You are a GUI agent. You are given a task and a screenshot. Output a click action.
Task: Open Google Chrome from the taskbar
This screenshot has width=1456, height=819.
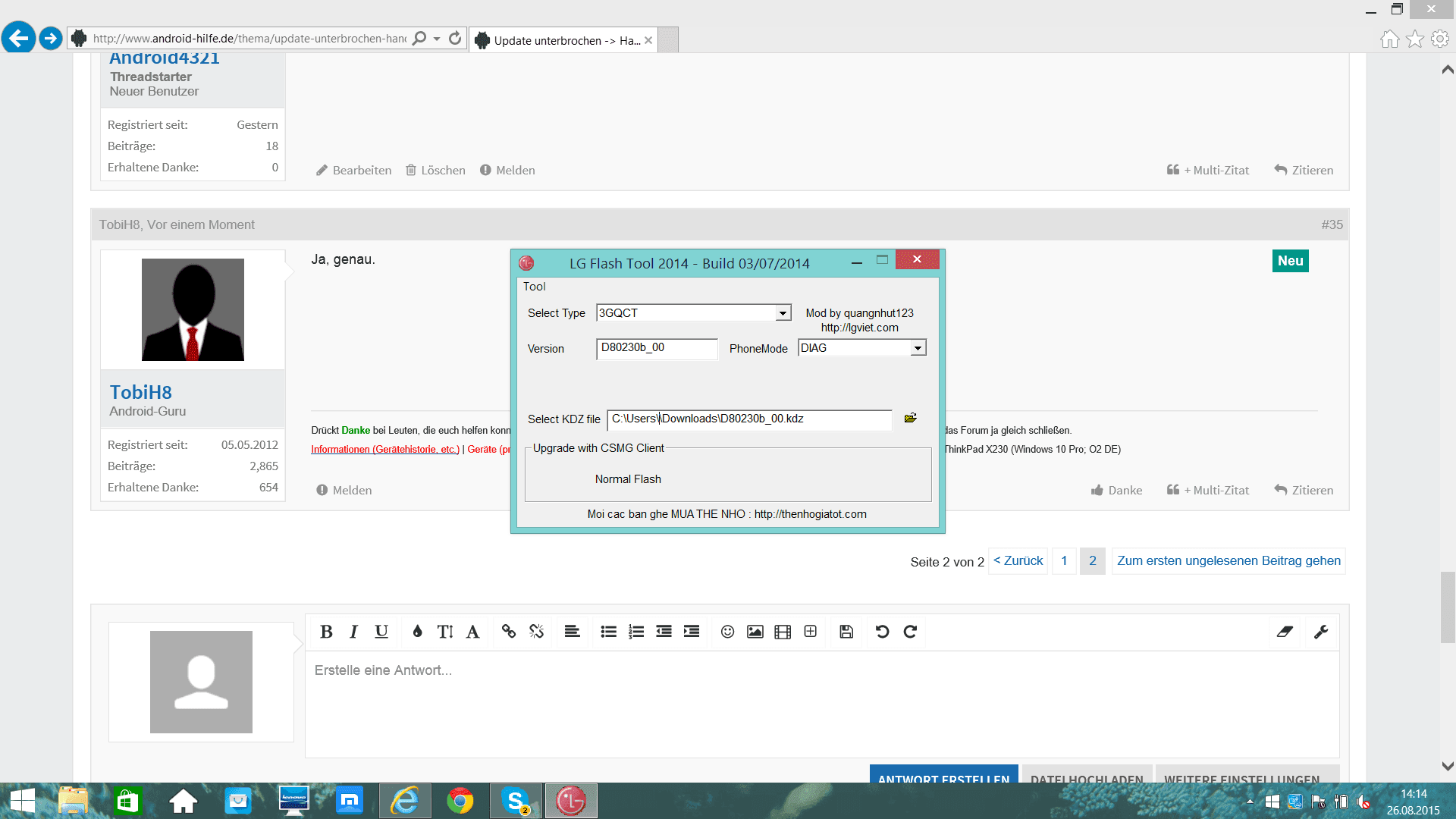[460, 801]
